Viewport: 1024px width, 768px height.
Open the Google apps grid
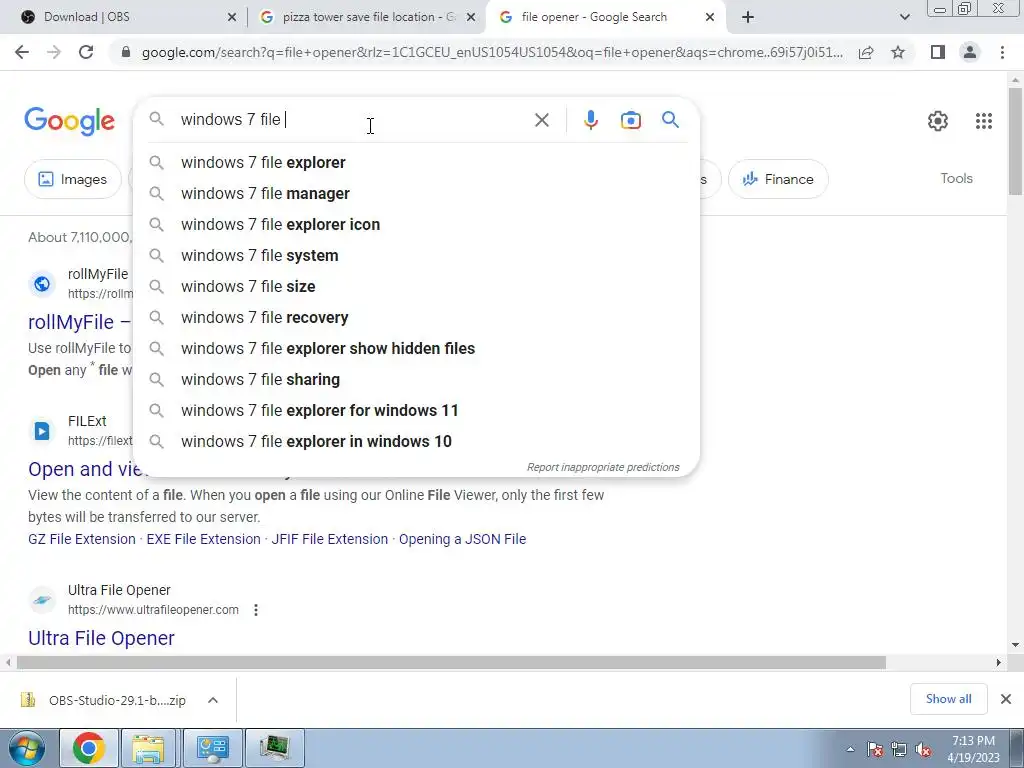coord(984,121)
